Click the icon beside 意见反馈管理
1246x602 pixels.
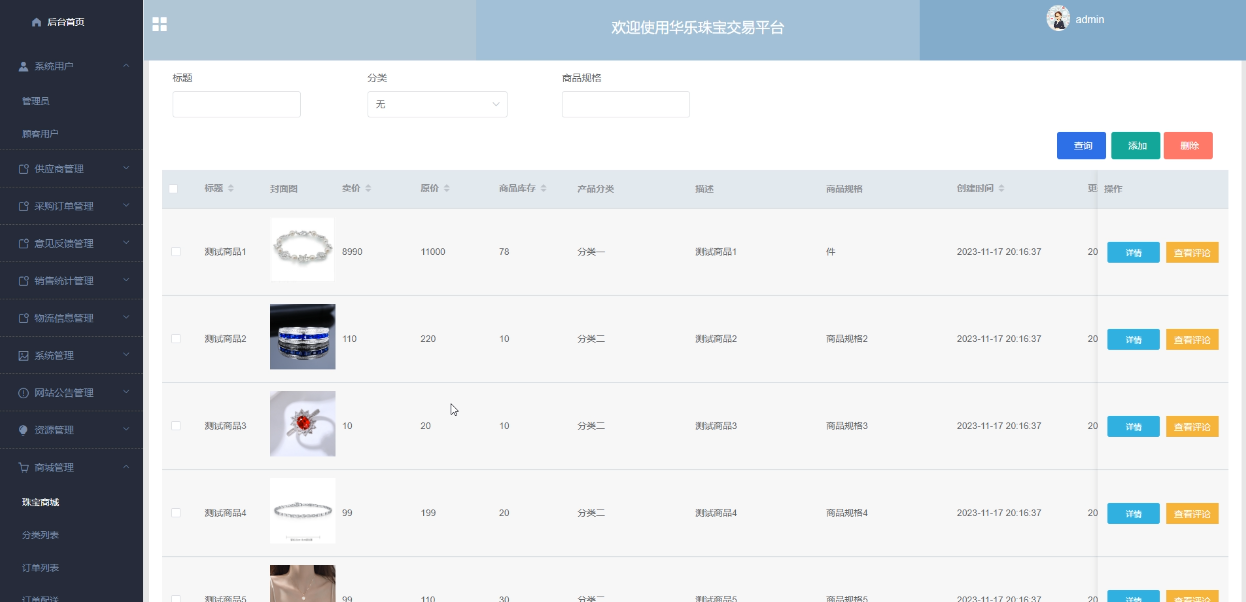click(x=24, y=243)
